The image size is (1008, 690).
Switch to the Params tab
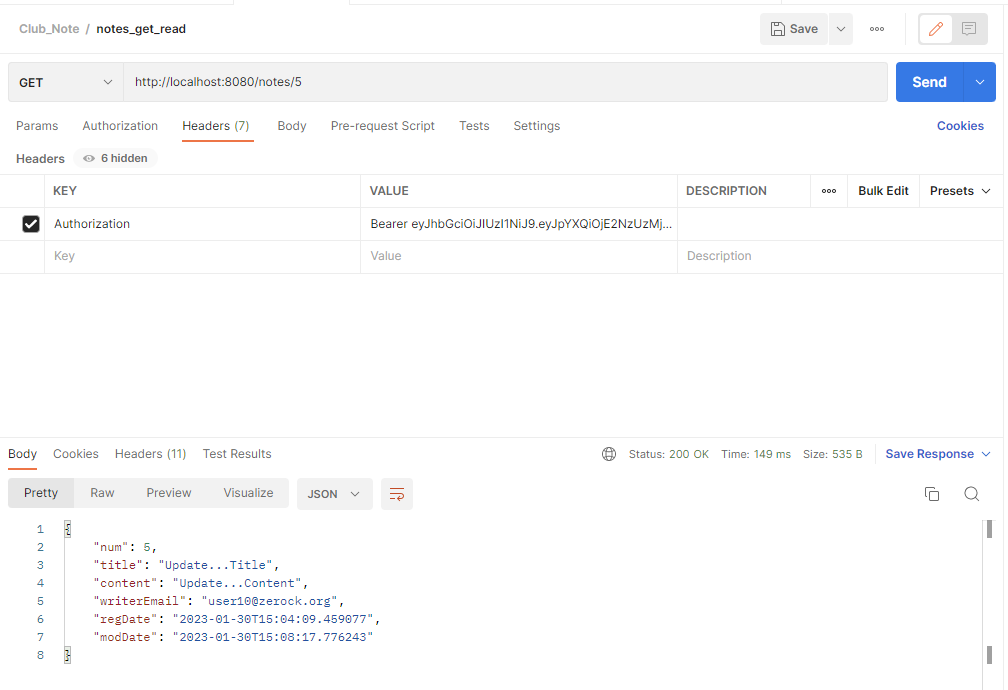point(37,126)
